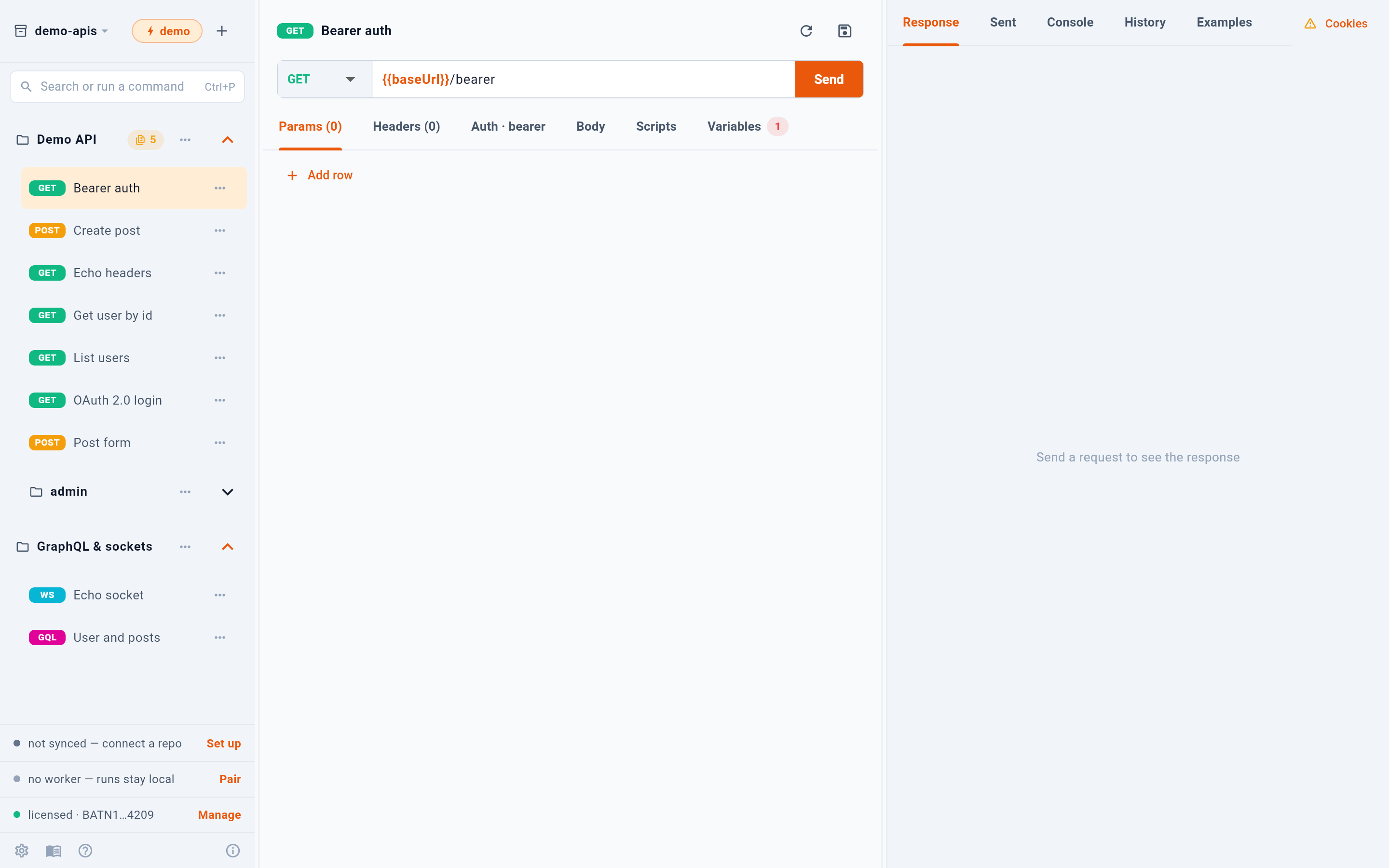This screenshot has width=1389, height=868.
Task: Select the Bearer auth request in sidebar
Action: [x=134, y=188]
